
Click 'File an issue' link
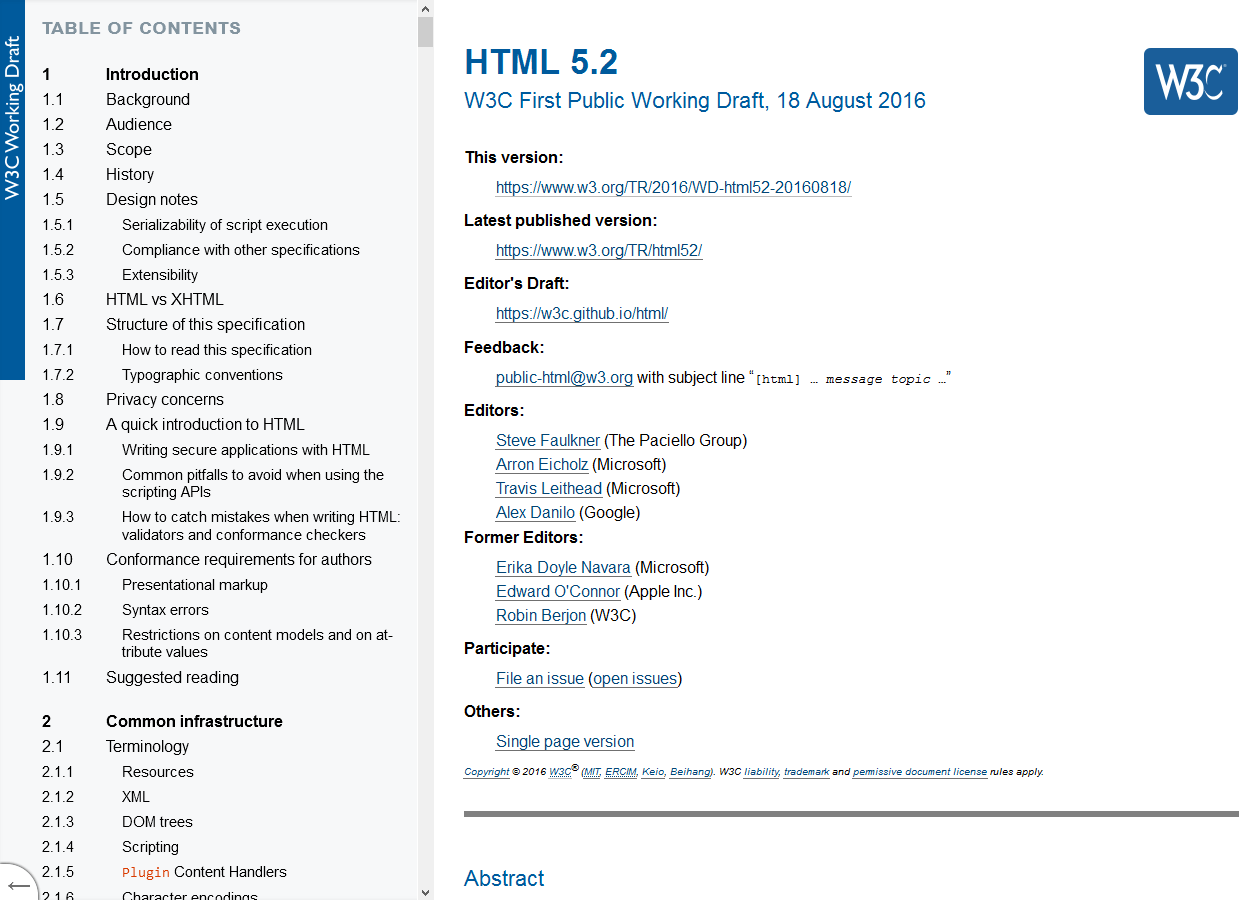(x=539, y=678)
